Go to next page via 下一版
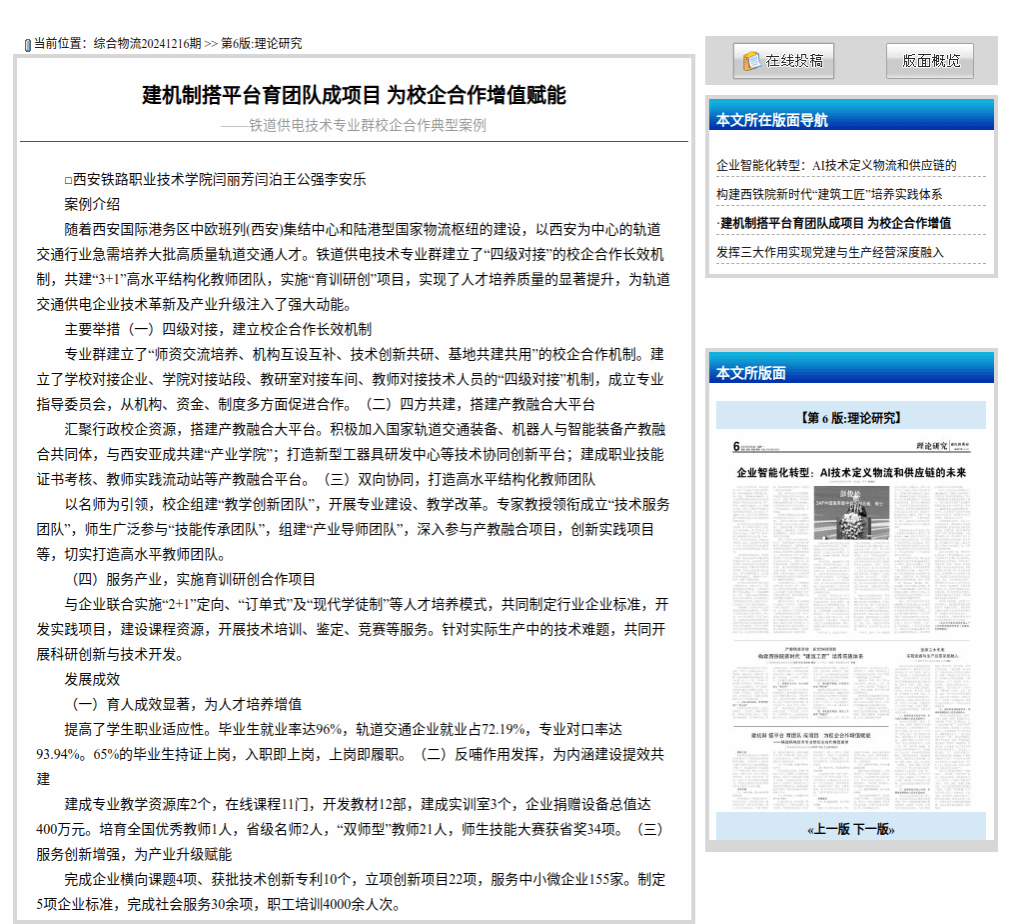 point(871,829)
